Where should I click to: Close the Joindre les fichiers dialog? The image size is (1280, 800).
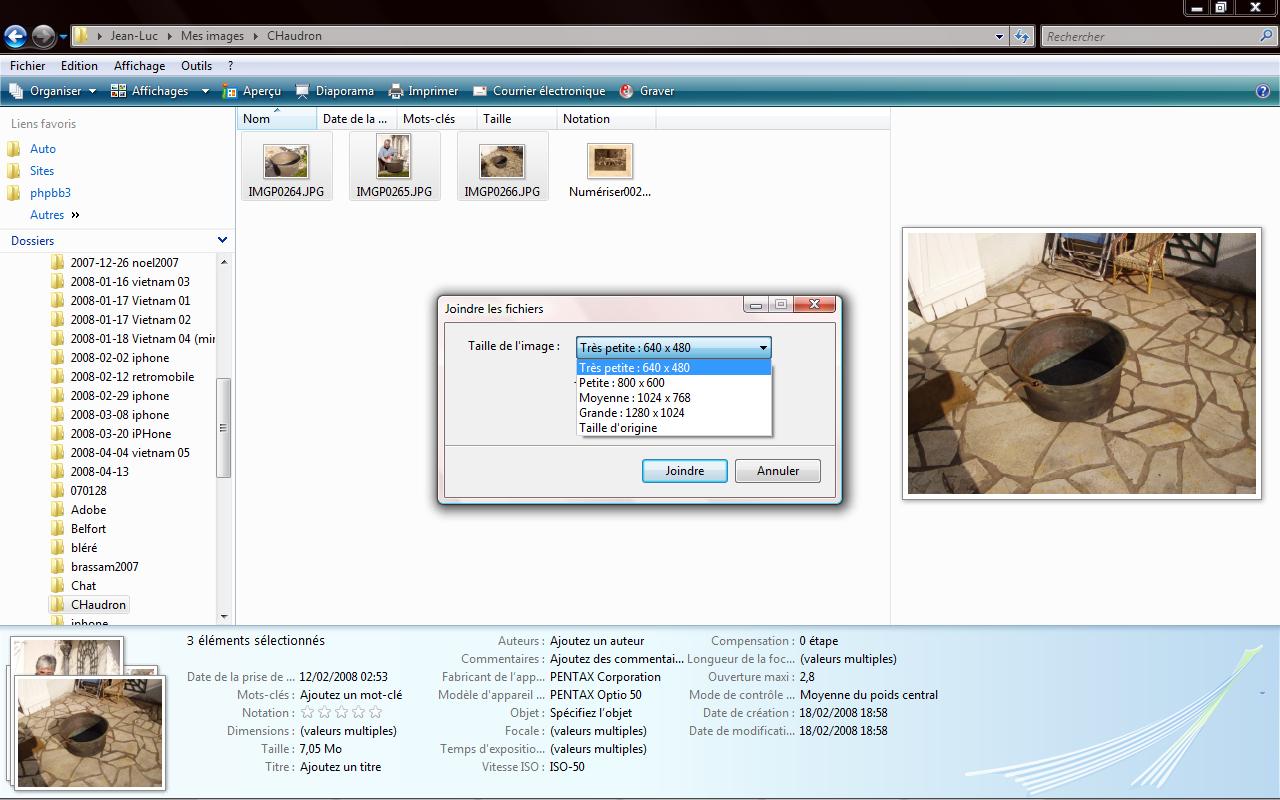[815, 305]
